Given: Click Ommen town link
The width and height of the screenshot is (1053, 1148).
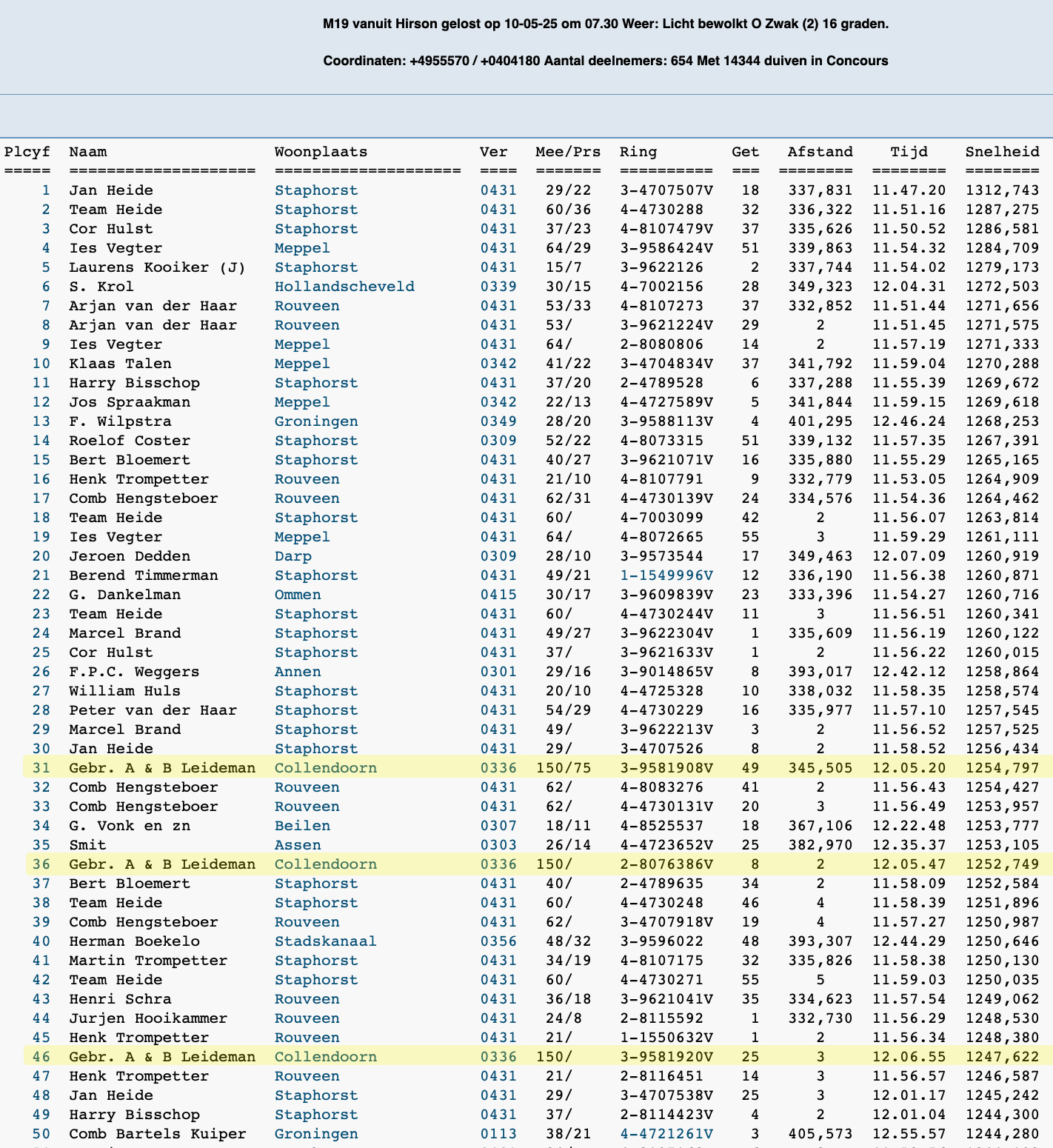Looking at the screenshot, I should 298,595.
